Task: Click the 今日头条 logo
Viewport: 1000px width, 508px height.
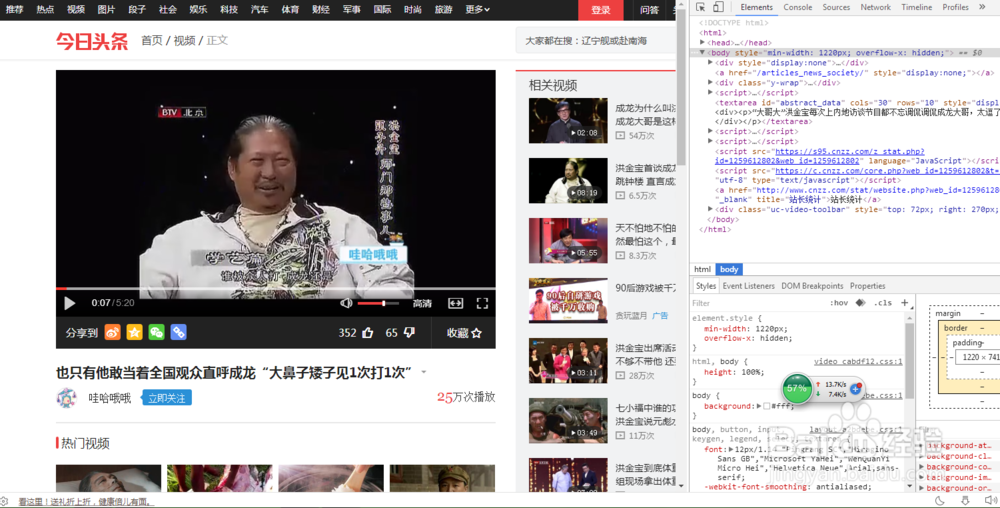Action: point(92,41)
